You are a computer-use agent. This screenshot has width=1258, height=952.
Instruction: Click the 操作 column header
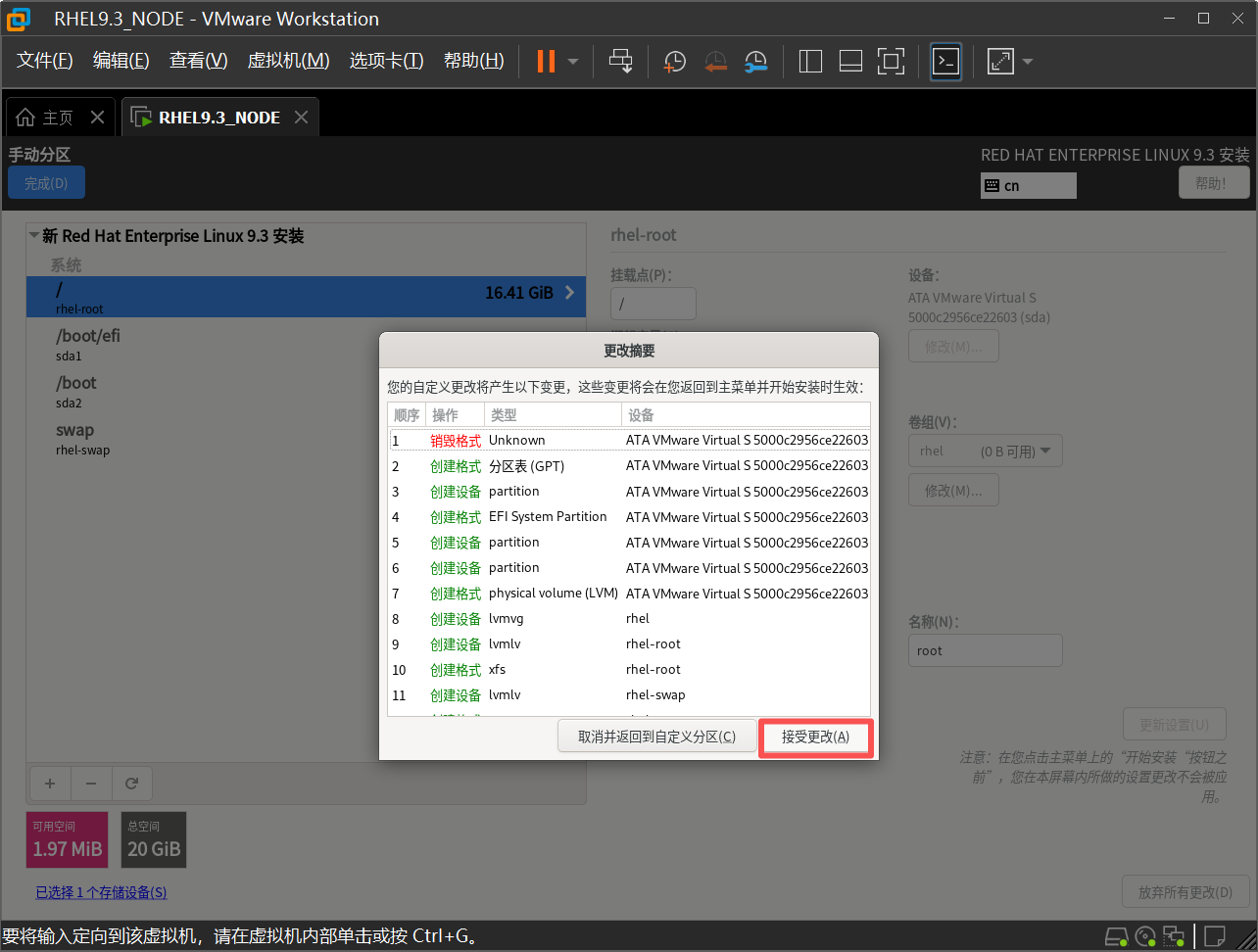(456, 415)
